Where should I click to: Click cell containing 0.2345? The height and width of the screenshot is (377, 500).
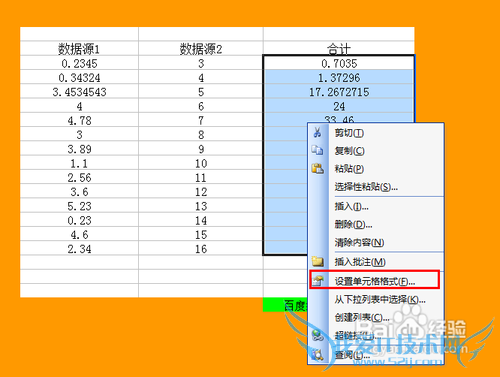tap(79, 63)
